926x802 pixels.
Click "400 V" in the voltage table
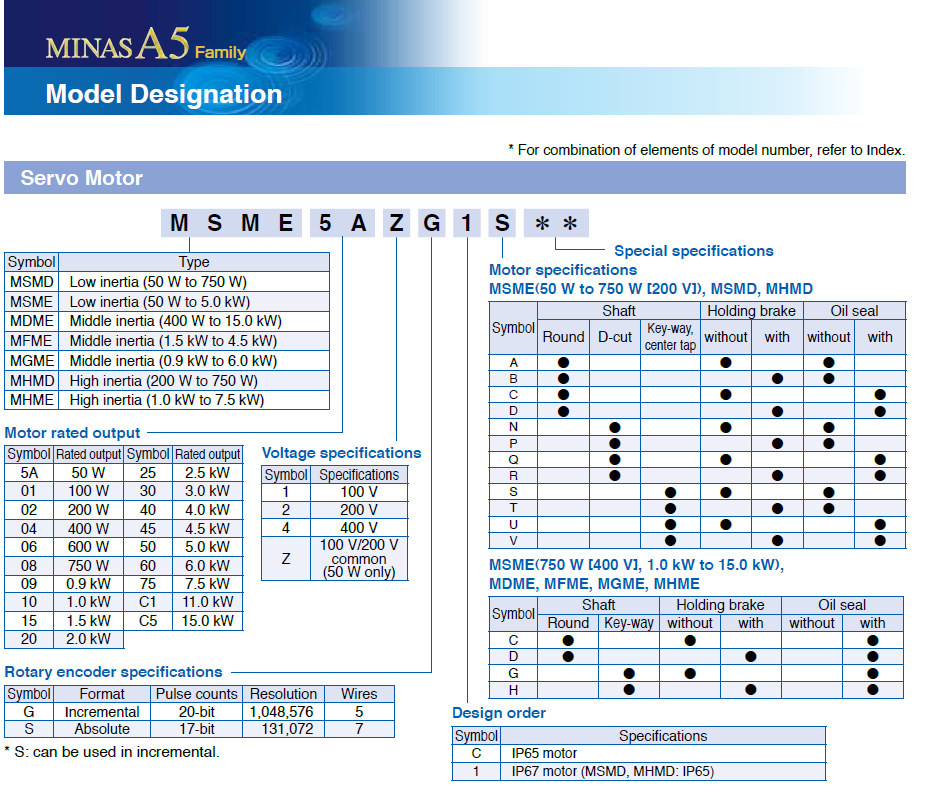click(359, 528)
